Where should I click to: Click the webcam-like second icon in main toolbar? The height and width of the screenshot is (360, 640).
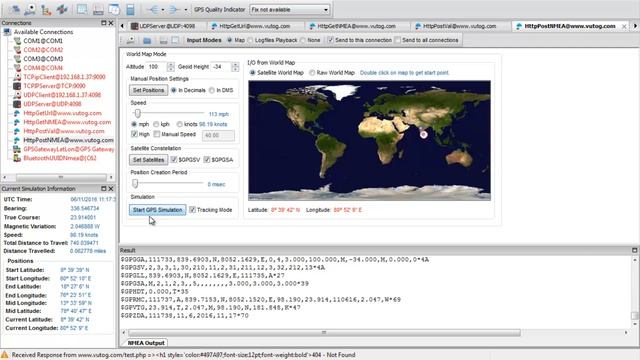(x=30, y=9)
